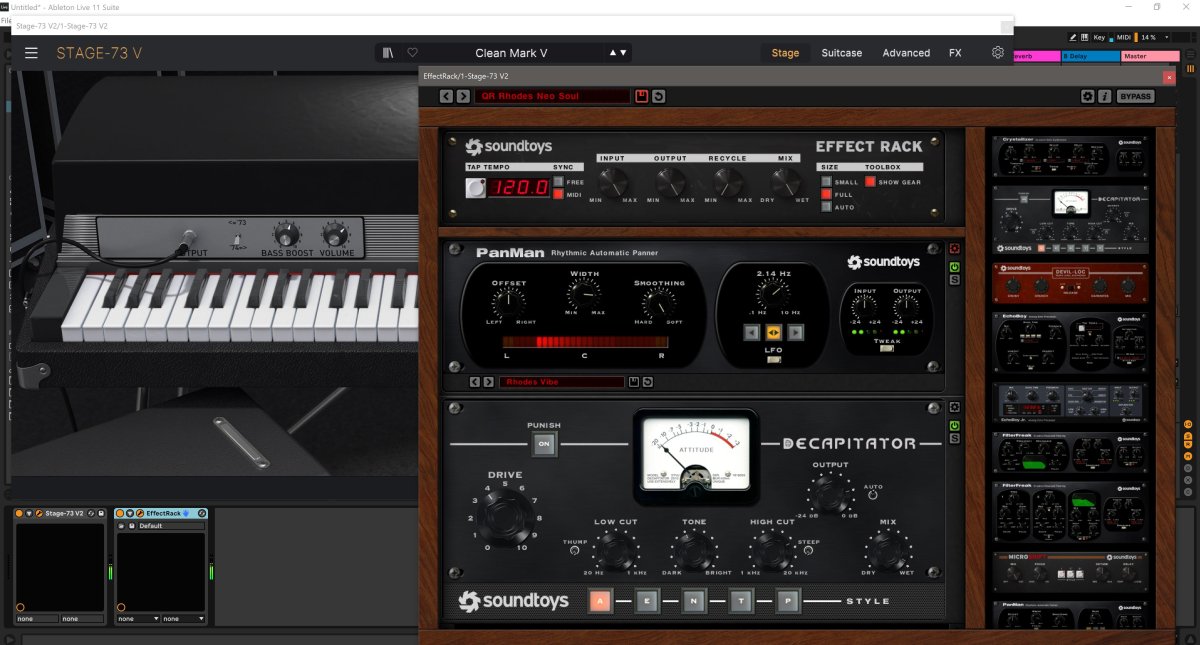Toggle Decapitator Auto output
Viewport: 1200px width, 645px height.
[x=872, y=494]
